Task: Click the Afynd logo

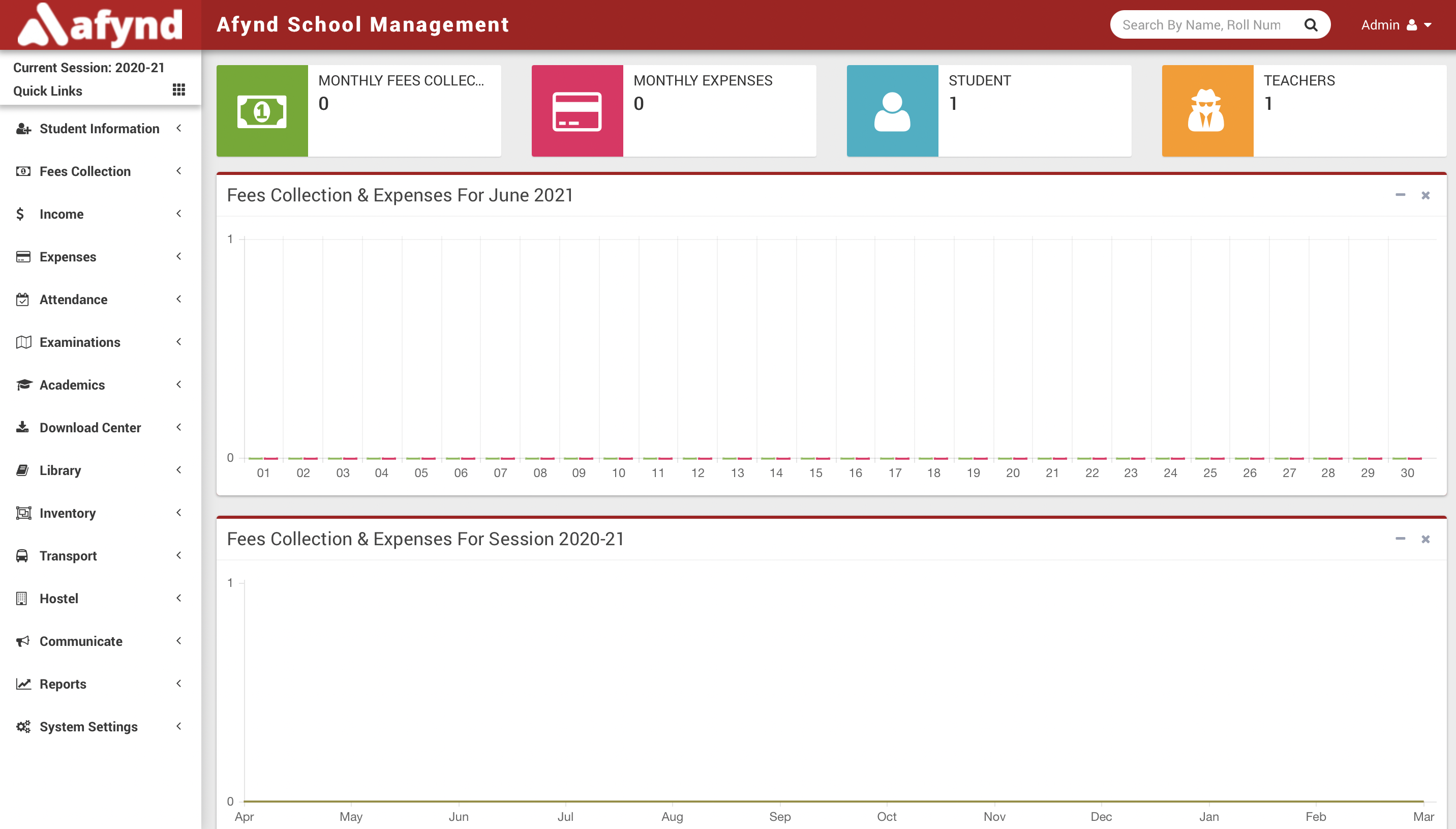Action: pos(101,25)
